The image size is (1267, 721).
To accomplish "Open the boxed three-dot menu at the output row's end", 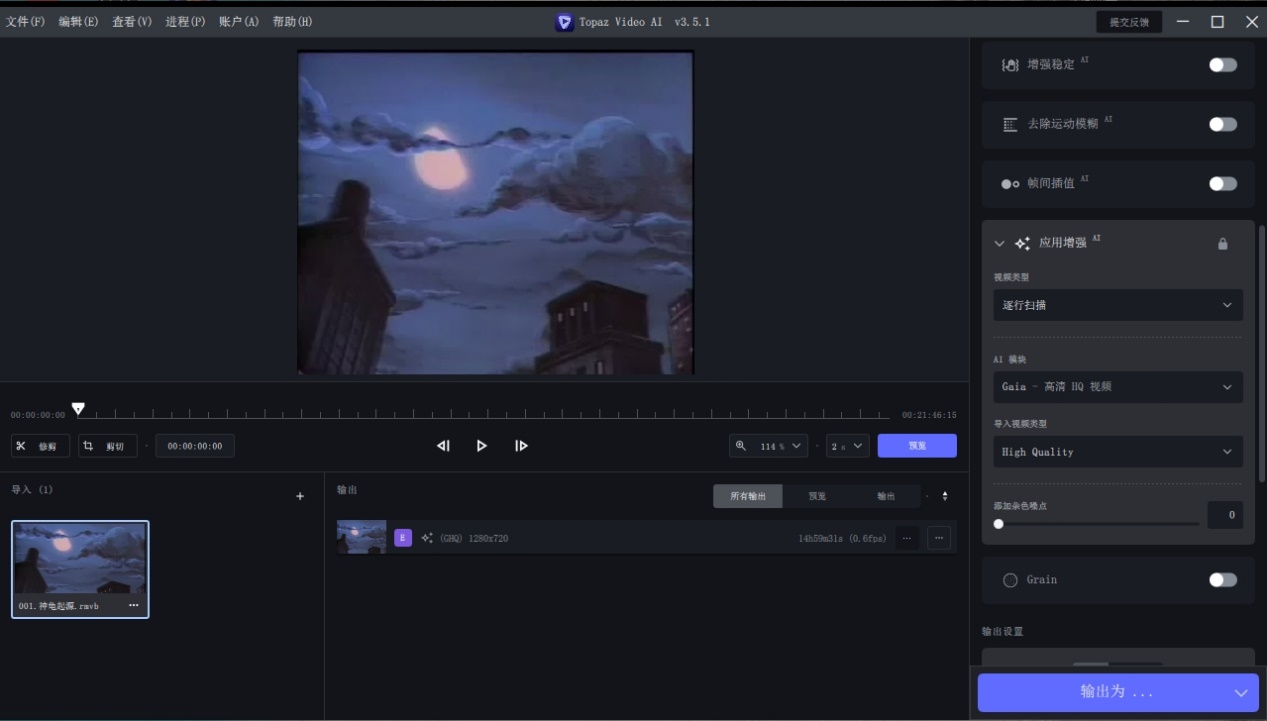I will pyautogui.click(x=939, y=538).
